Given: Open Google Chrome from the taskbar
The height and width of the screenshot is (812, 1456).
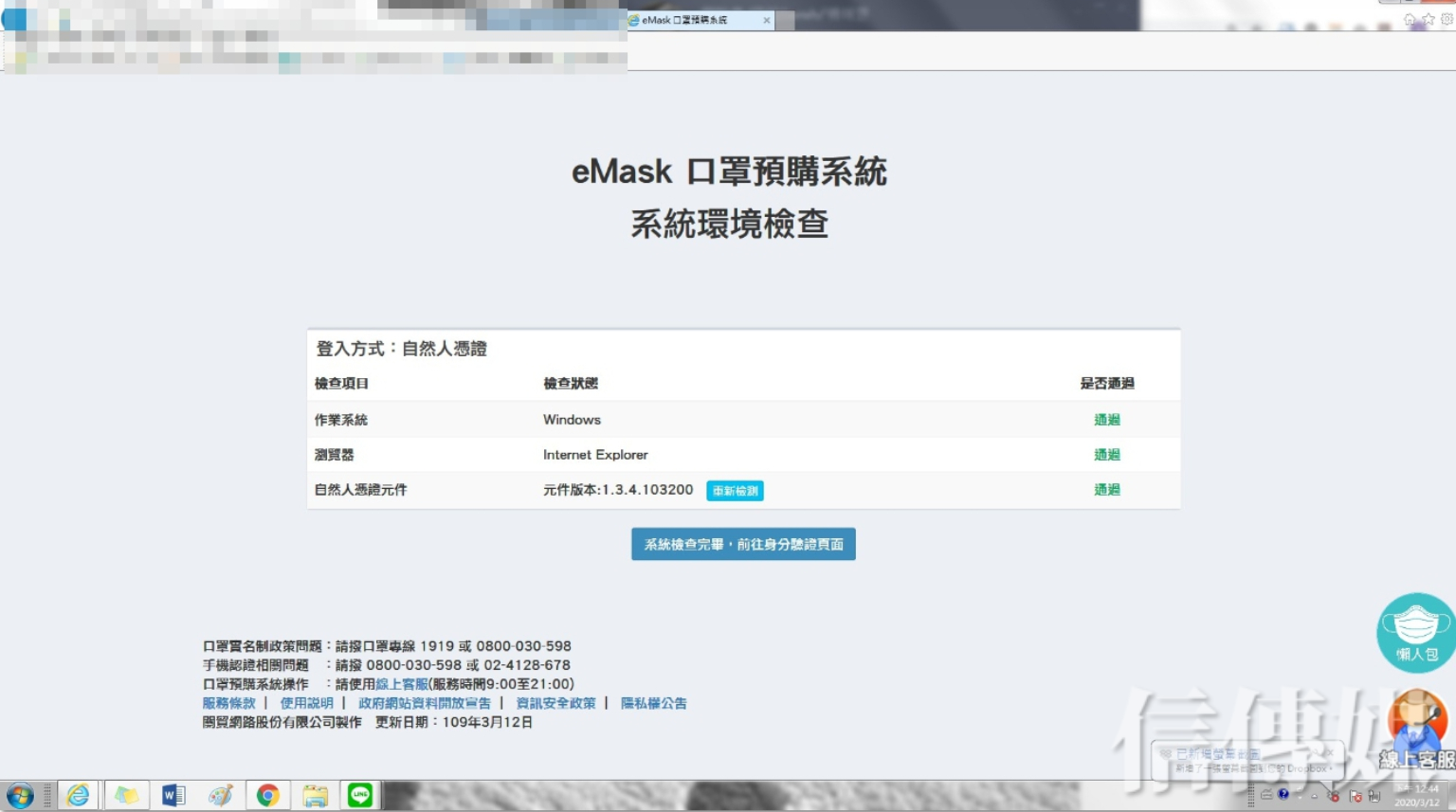Looking at the screenshot, I should [268, 795].
